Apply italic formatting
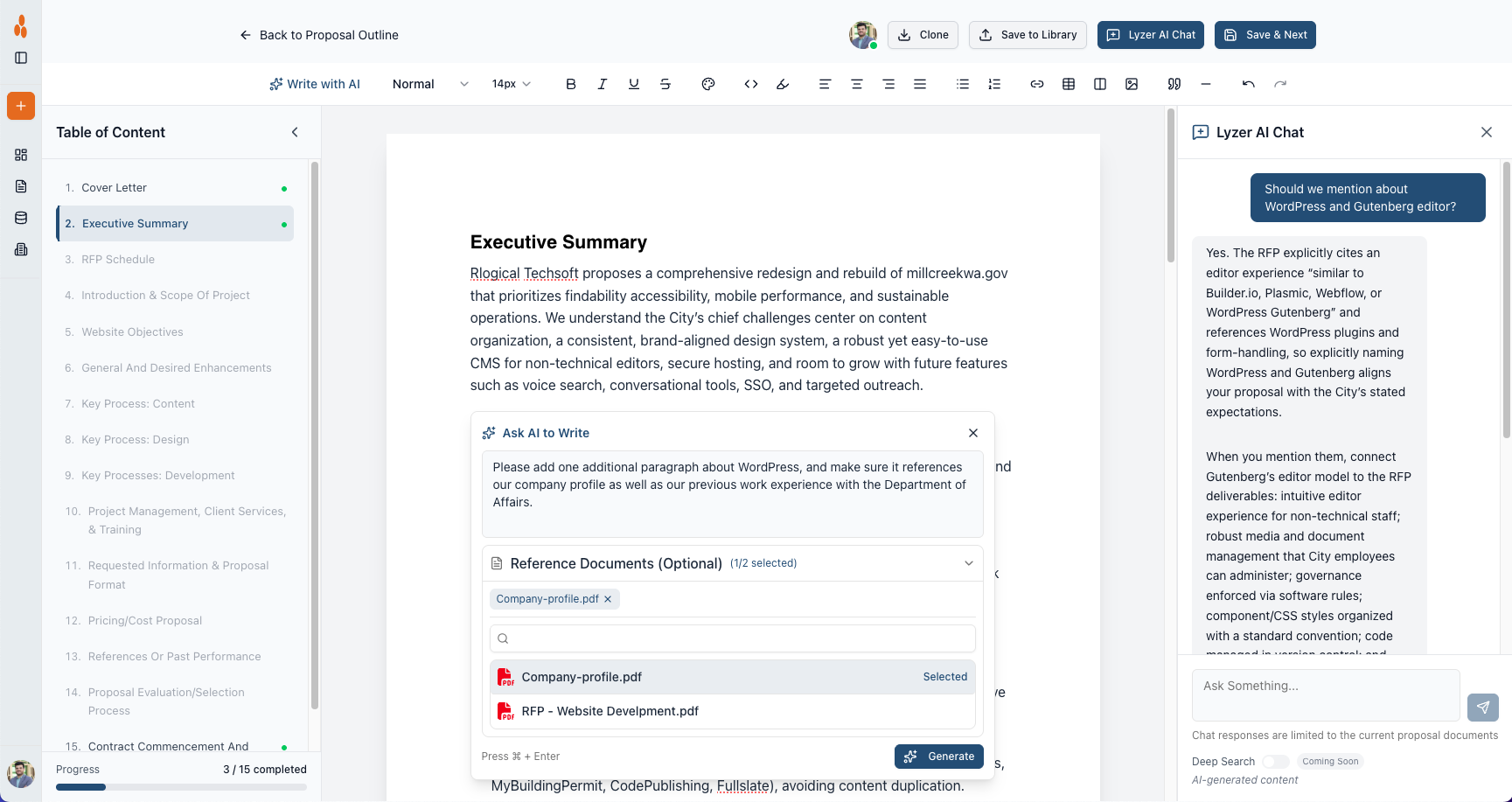Screen dimensions: 1512x802 (603, 84)
